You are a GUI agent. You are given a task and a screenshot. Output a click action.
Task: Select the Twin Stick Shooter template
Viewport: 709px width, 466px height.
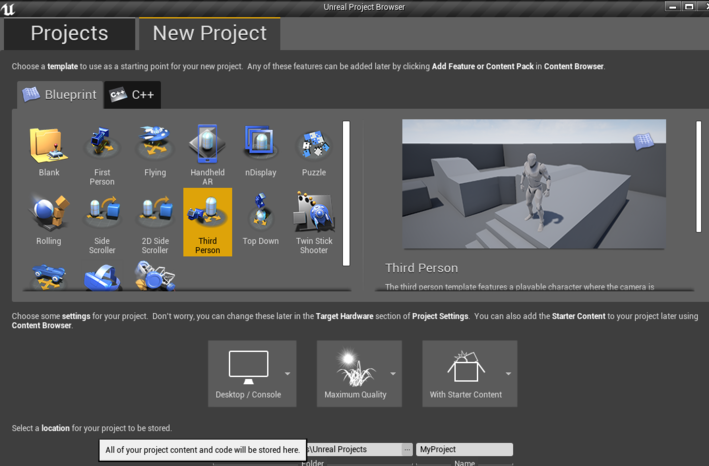pyautogui.click(x=313, y=222)
